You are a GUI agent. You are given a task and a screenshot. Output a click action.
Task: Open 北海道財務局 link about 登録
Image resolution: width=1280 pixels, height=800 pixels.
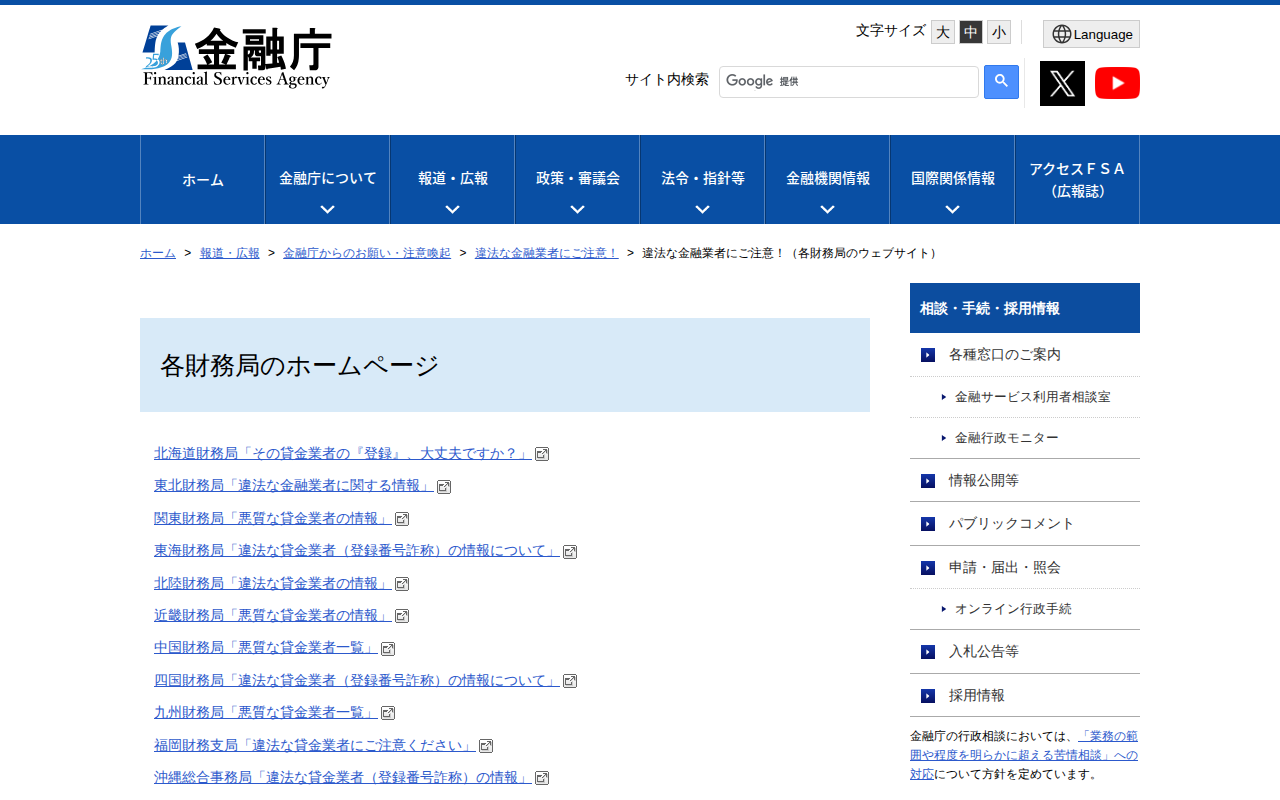pyautogui.click(x=343, y=453)
